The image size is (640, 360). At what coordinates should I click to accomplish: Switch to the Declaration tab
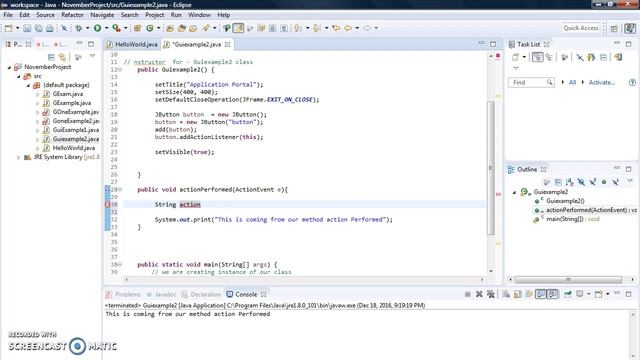(x=201, y=294)
